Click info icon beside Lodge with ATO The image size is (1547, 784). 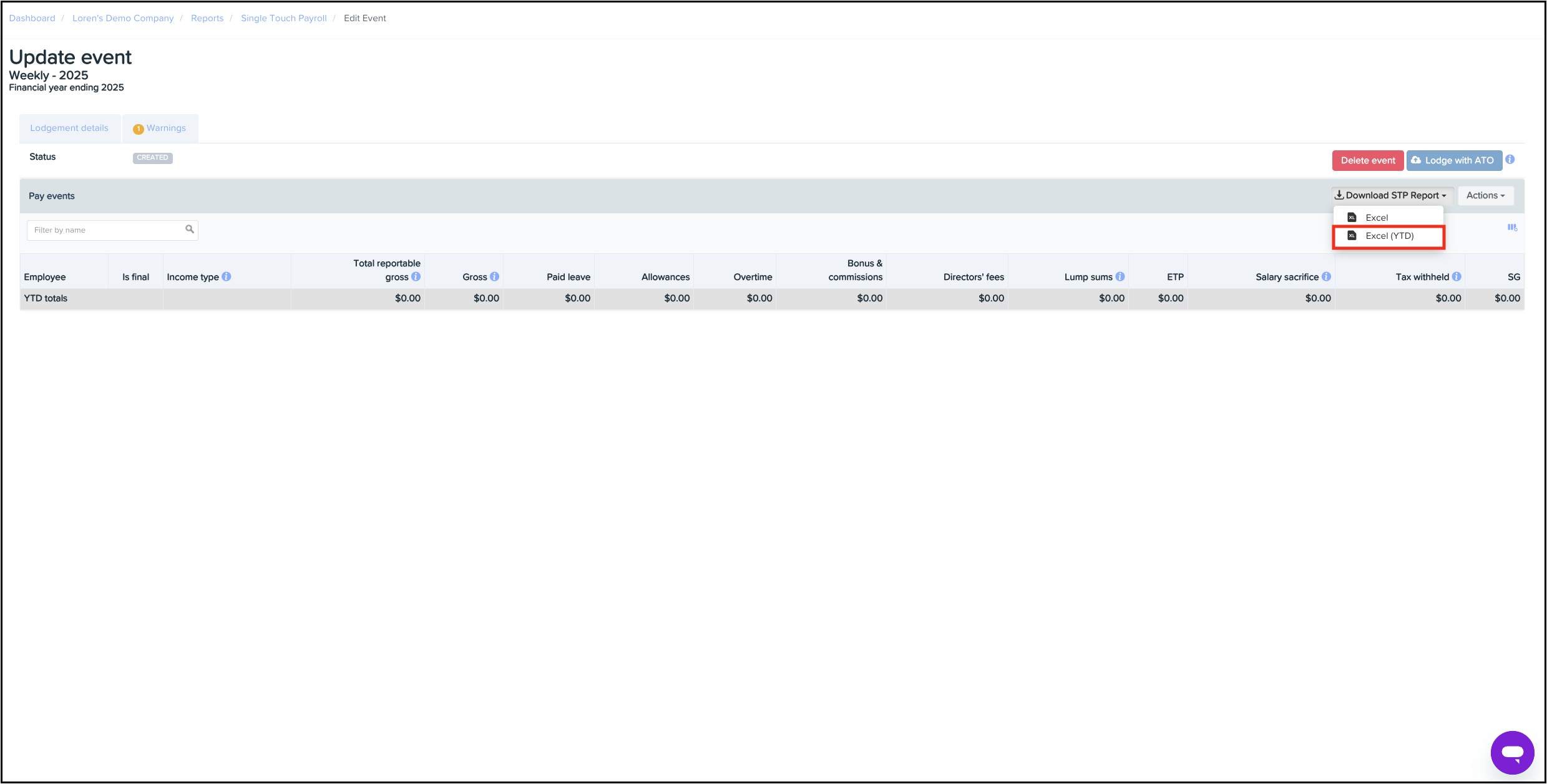[1510, 160]
